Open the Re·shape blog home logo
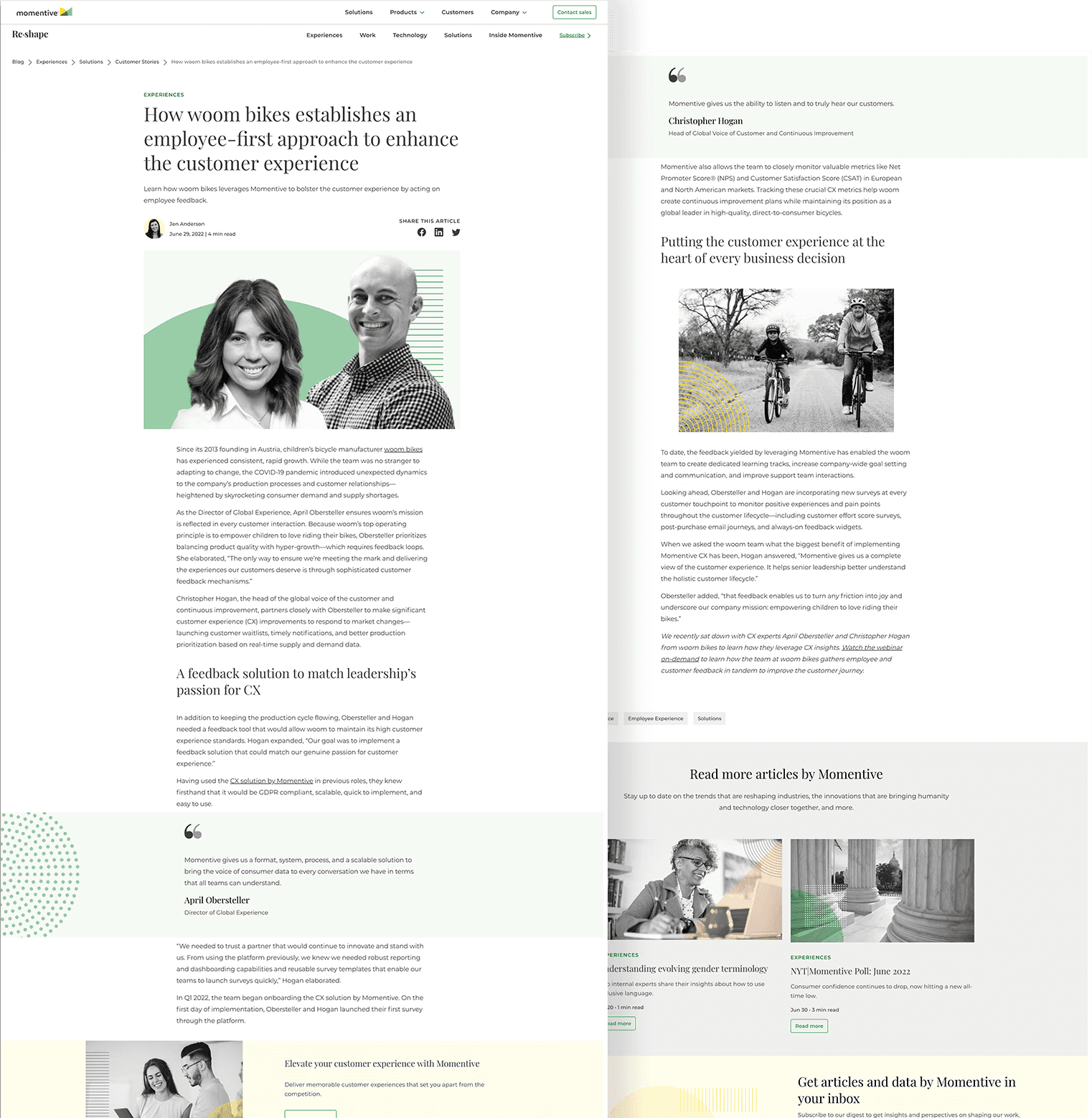This screenshot has height=1118, width=1092. (x=30, y=34)
